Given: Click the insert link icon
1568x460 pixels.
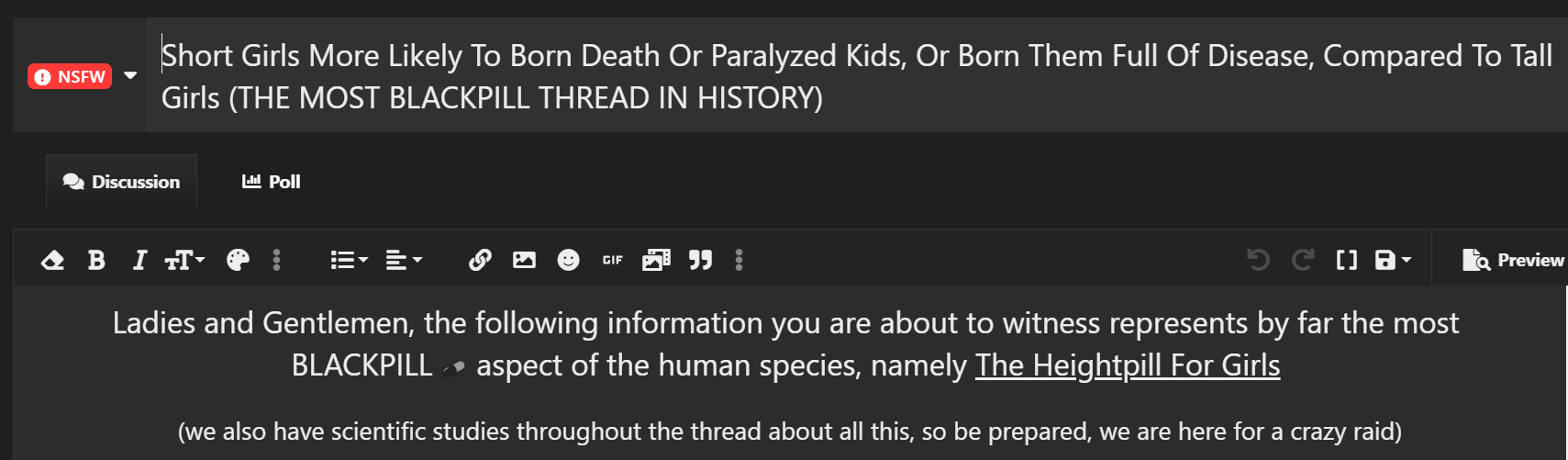Looking at the screenshot, I should [480, 261].
